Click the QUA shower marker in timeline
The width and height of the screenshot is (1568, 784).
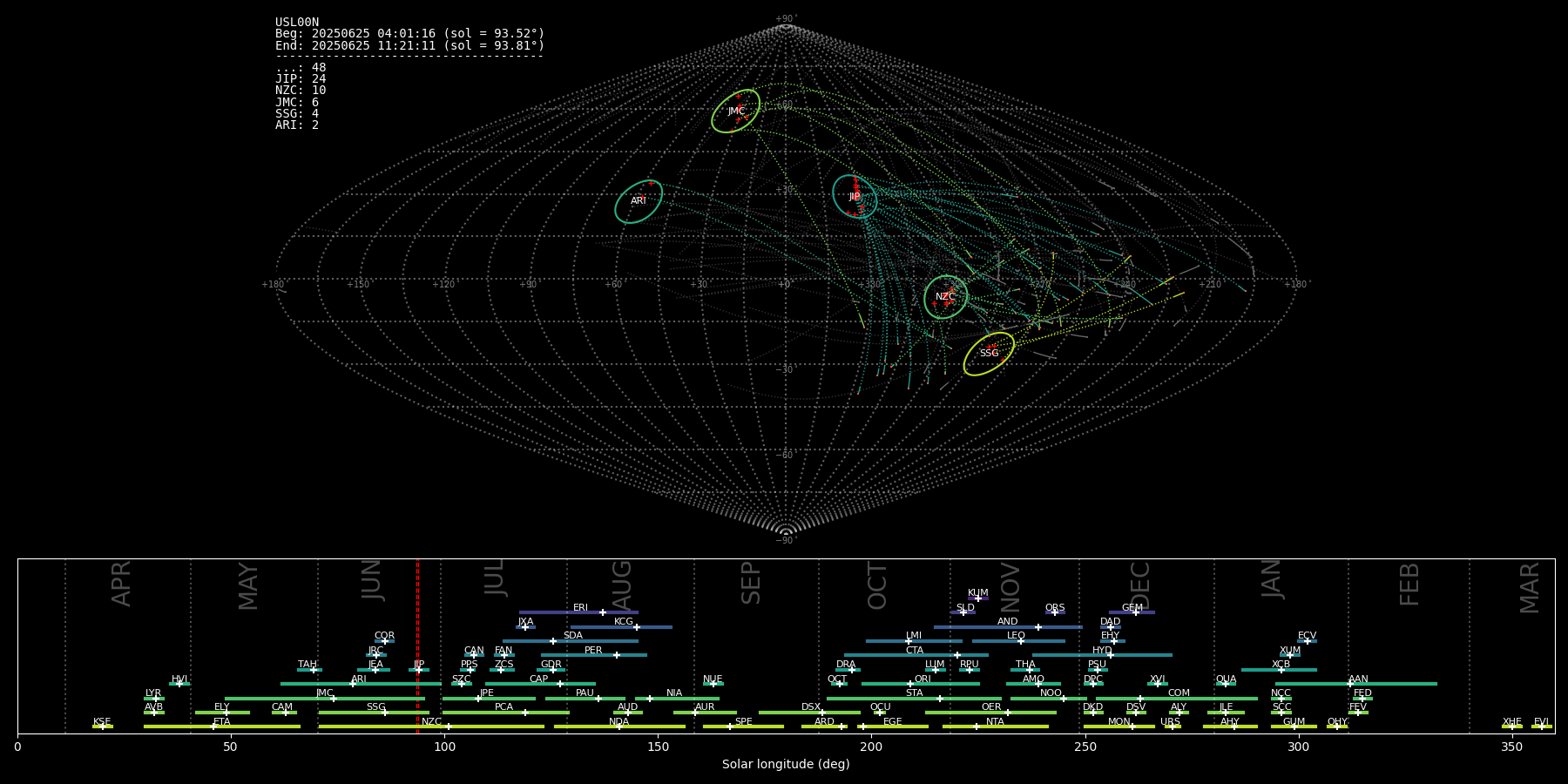(x=1226, y=684)
